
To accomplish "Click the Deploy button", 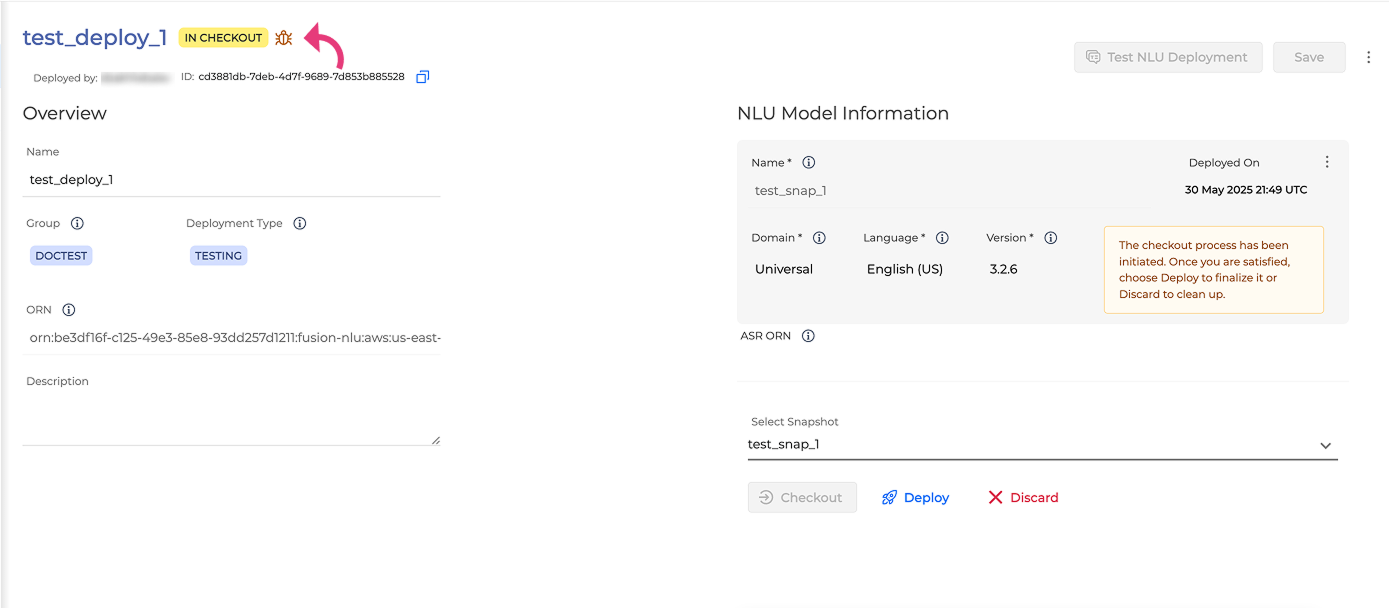I will [x=915, y=498].
